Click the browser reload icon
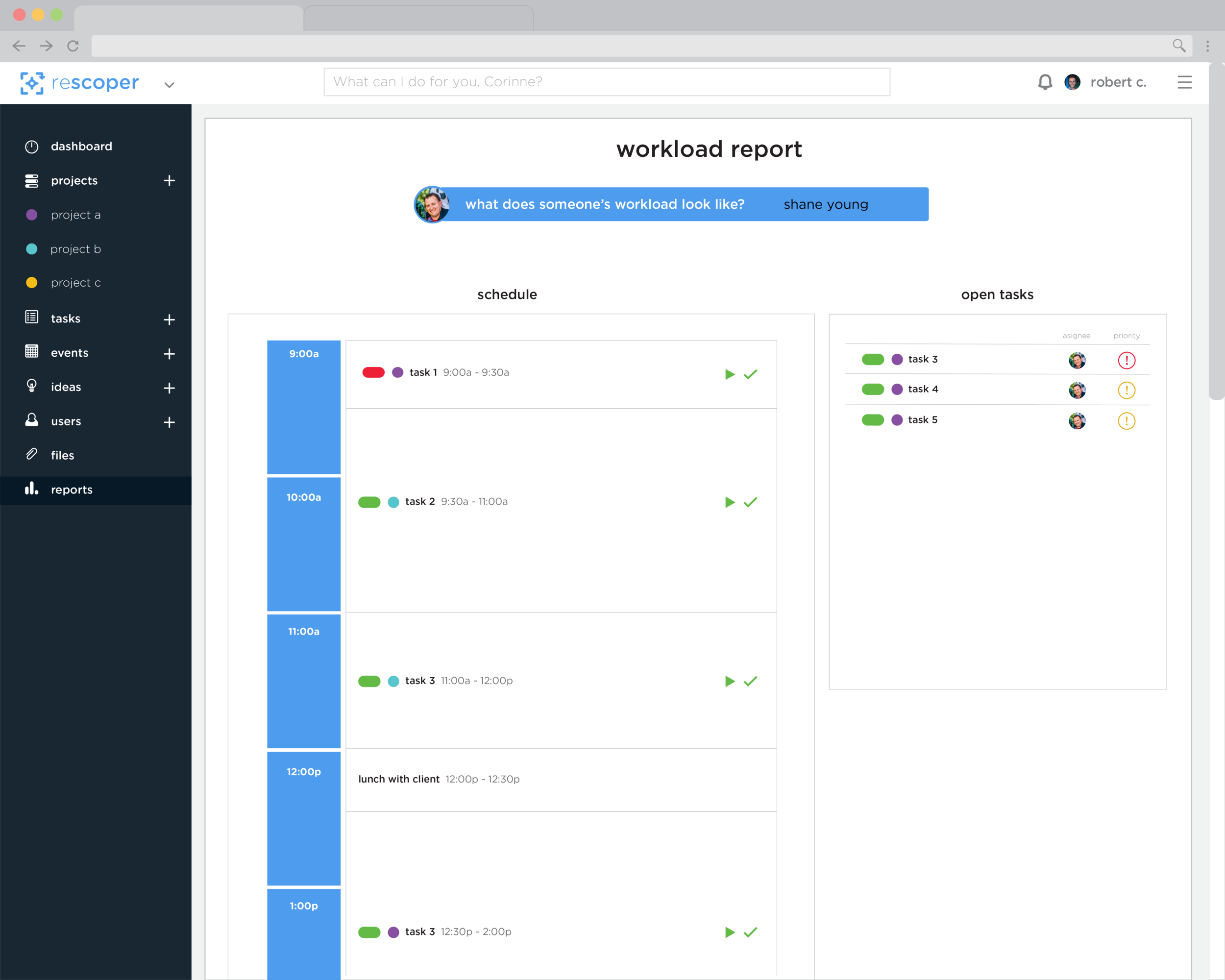1225x980 pixels. coord(73,46)
